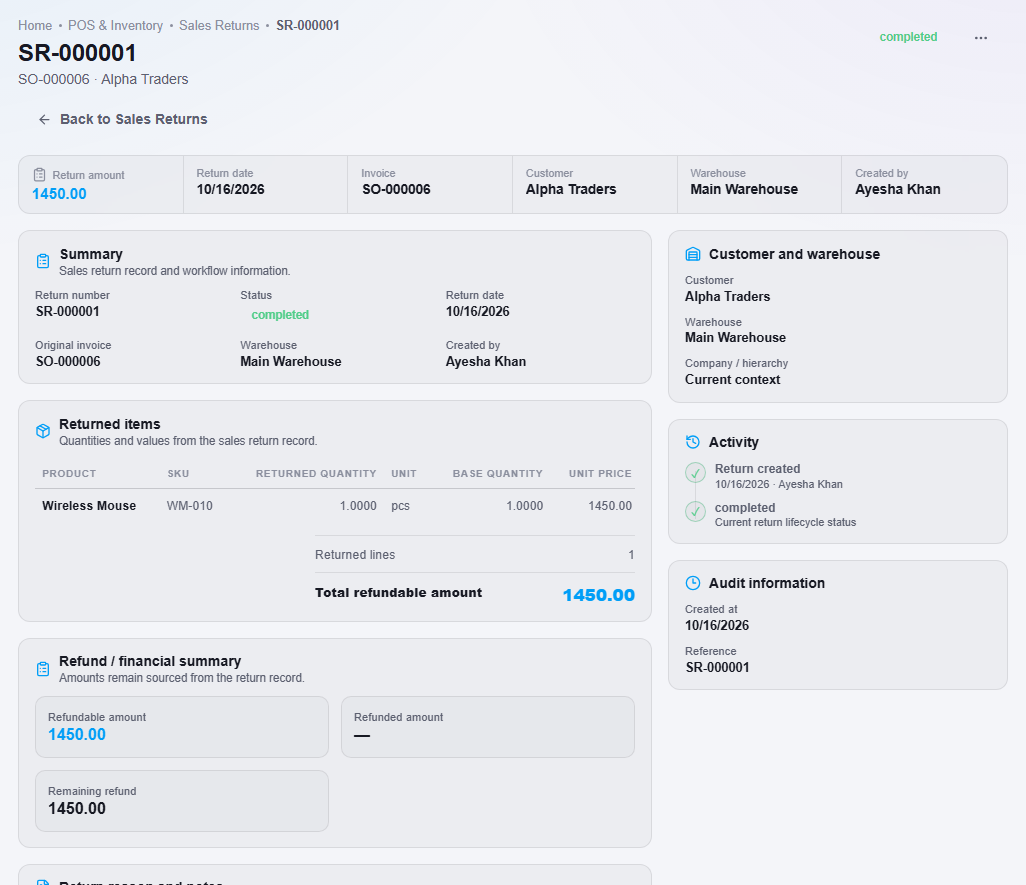Navigate to Sales Returns breadcrumb

219,26
